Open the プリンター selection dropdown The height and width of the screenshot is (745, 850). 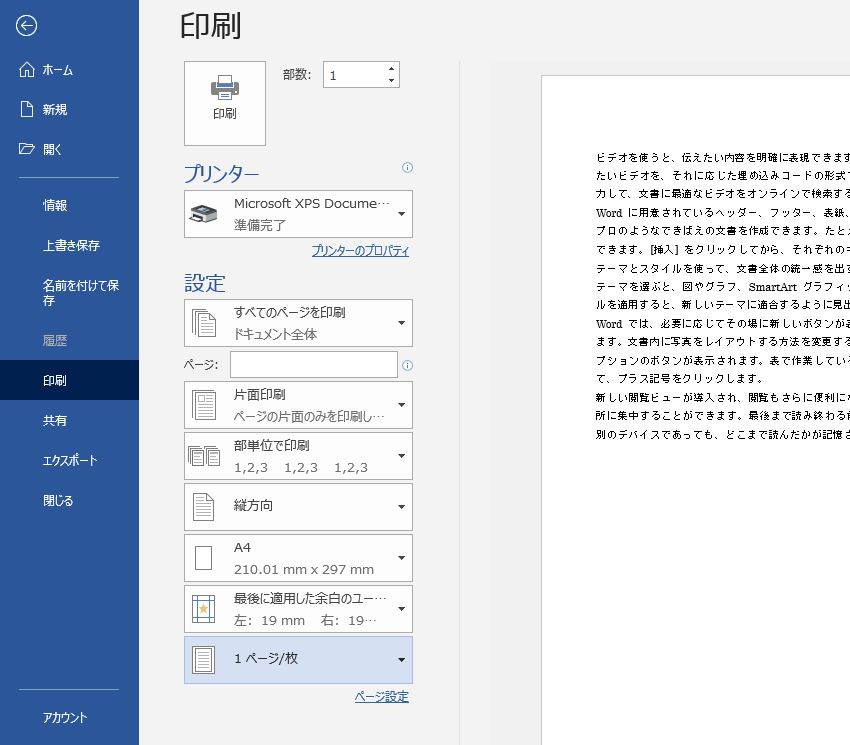pos(400,213)
